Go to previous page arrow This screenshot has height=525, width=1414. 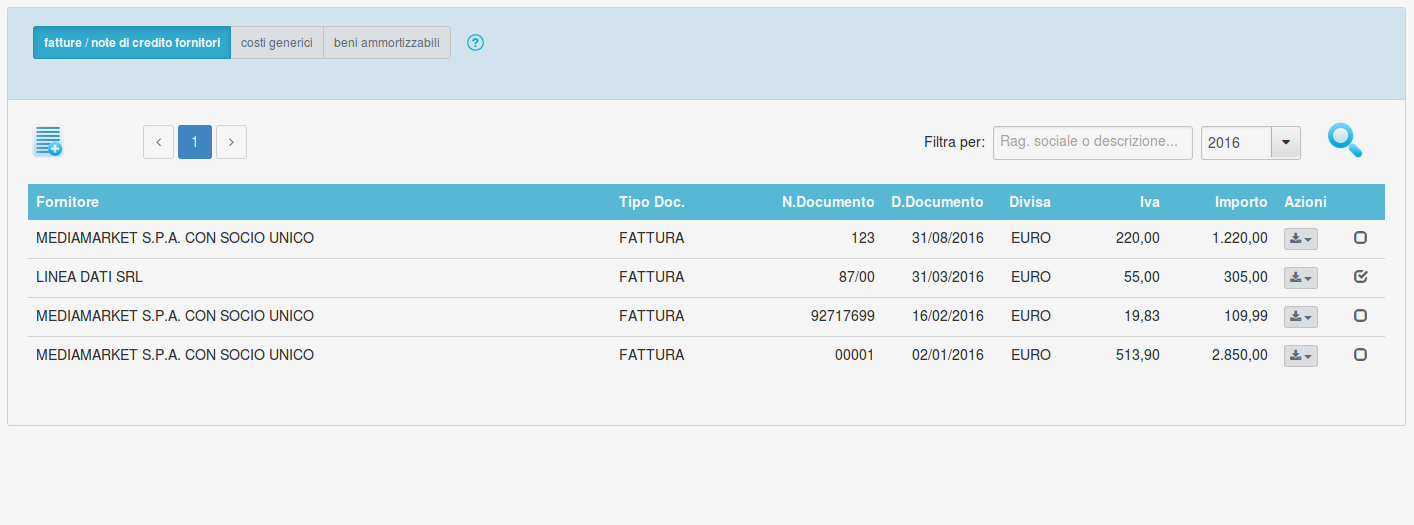[x=158, y=142]
